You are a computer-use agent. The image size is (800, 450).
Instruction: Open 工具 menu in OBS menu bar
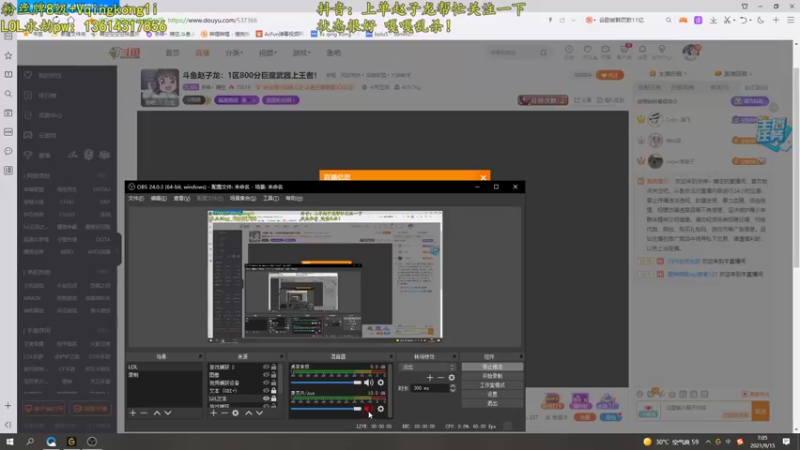tap(271, 198)
